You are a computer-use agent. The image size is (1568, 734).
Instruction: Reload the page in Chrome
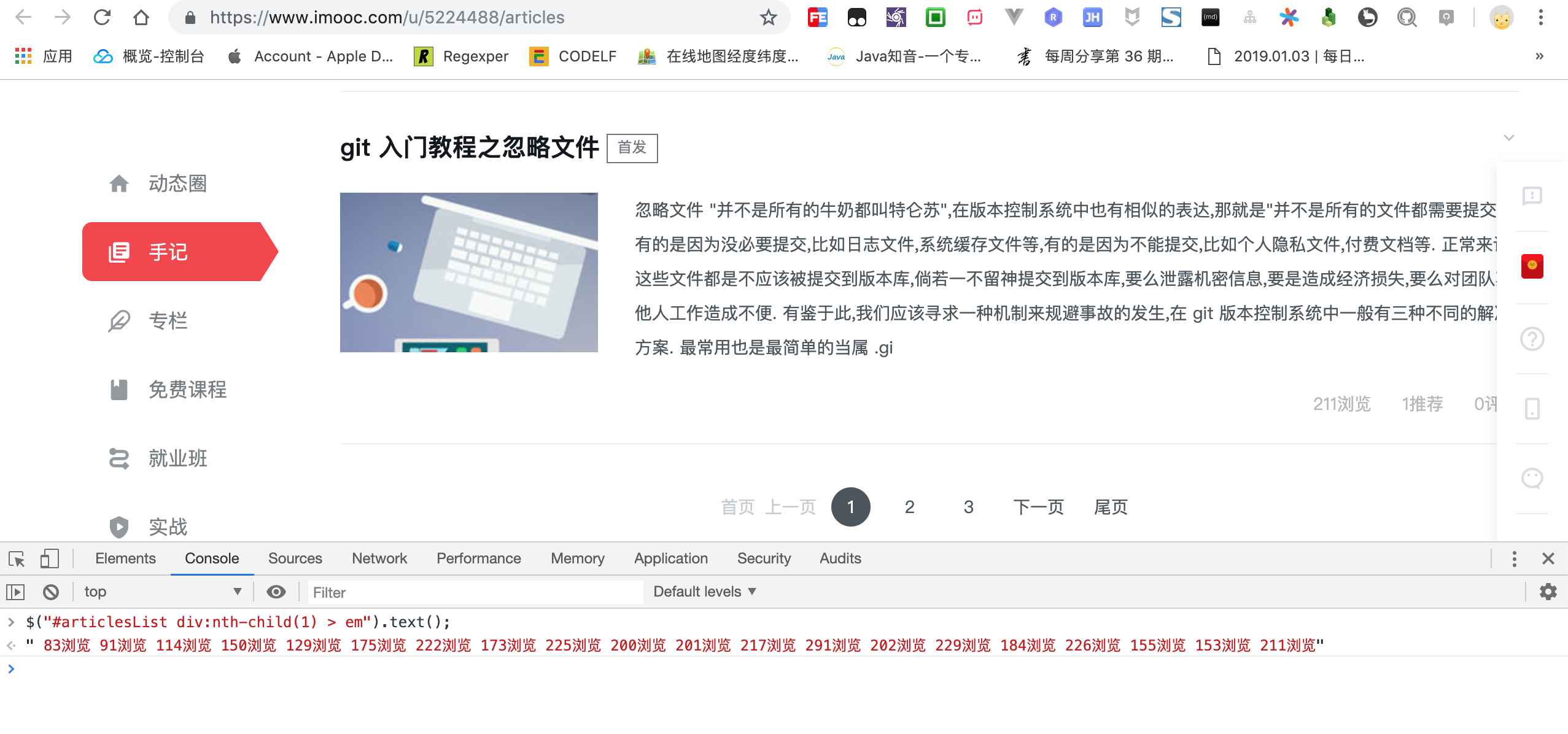pyautogui.click(x=103, y=17)
